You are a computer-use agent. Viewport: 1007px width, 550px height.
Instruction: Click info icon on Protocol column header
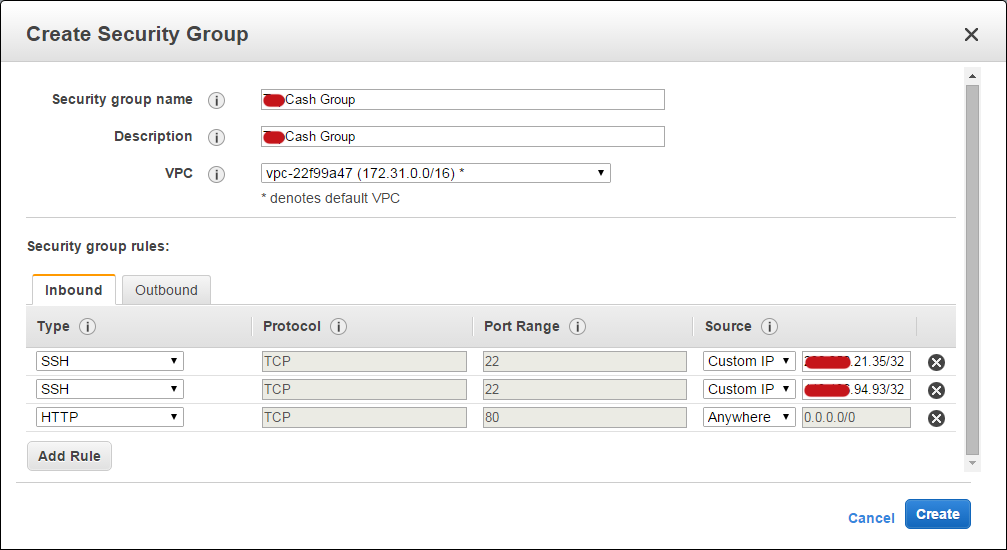click(x=338, y=326)
